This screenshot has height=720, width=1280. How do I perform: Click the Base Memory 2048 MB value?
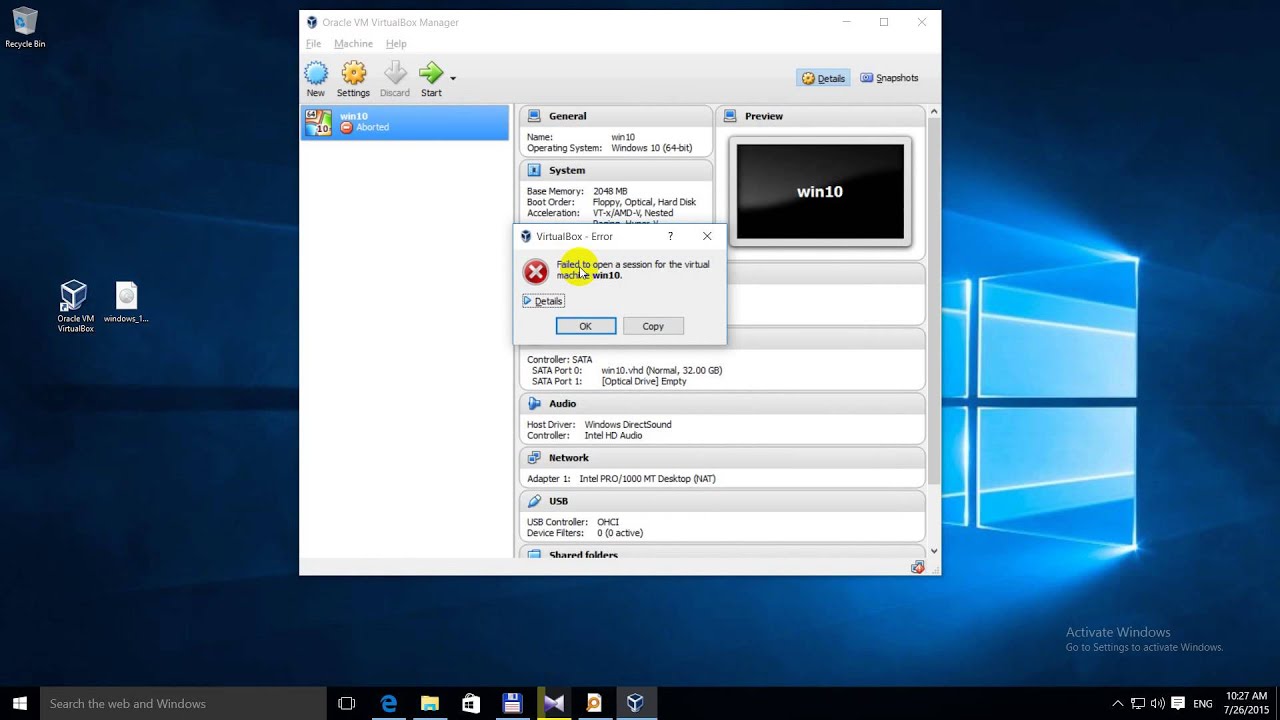point(610,191)
